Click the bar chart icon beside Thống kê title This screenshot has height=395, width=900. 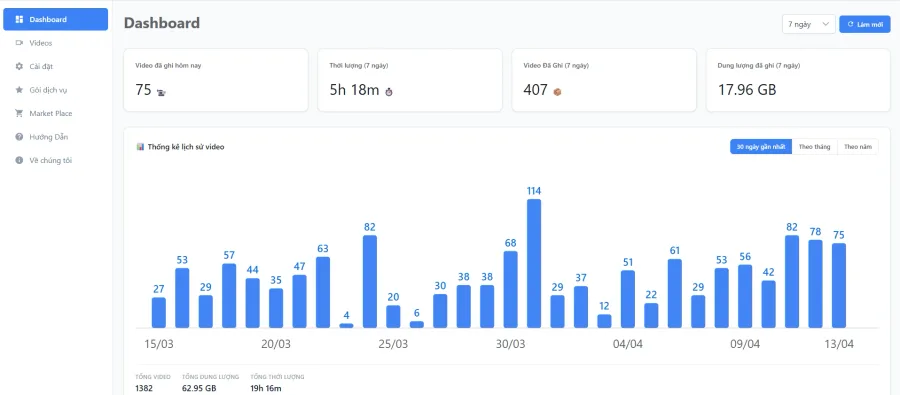coord(140,147)
